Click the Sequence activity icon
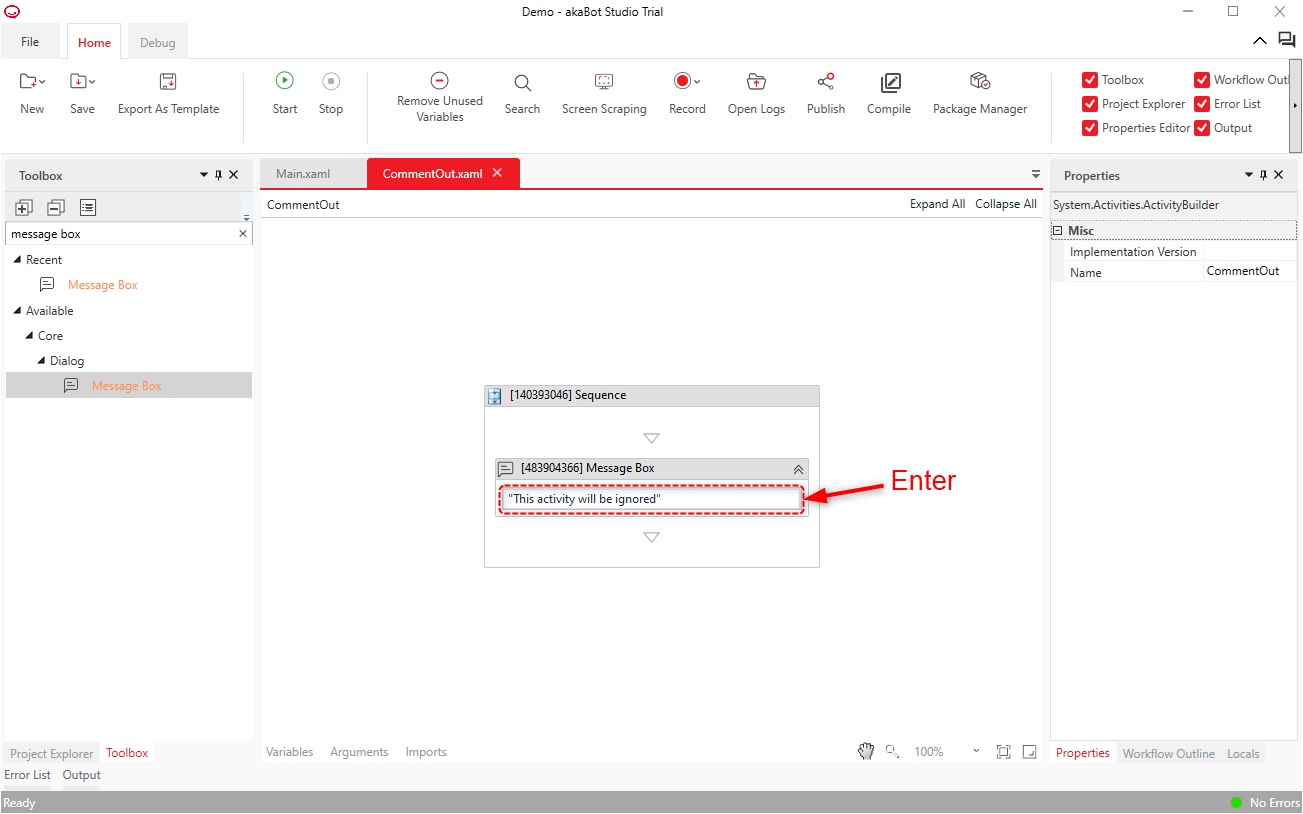Screen dimensions: 1303x814 [495, 396]
